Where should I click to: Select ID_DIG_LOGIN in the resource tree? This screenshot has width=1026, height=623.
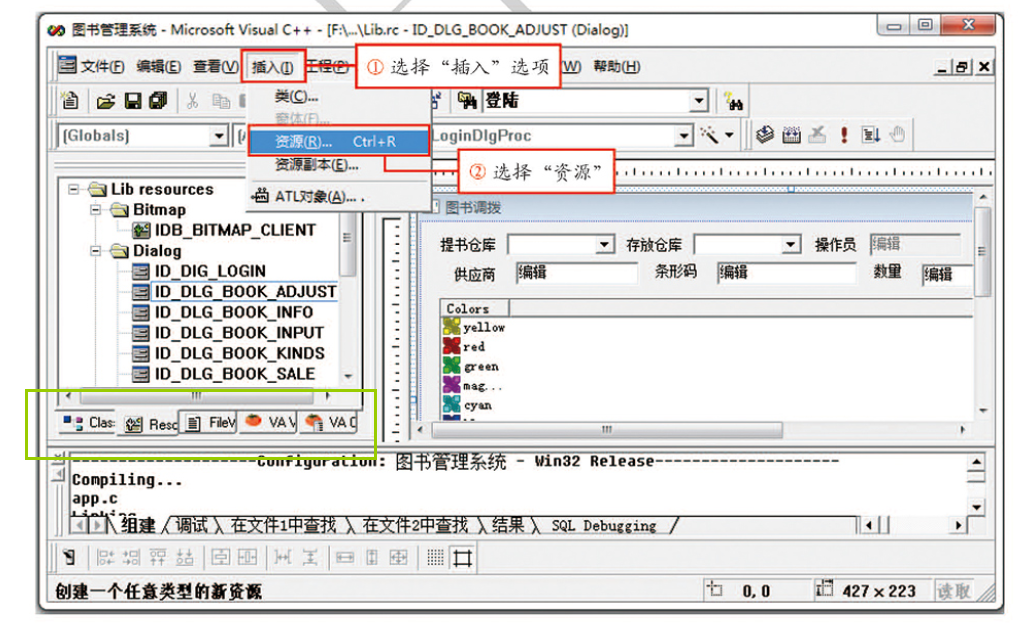pyautogui.click(x=210, y=271)
